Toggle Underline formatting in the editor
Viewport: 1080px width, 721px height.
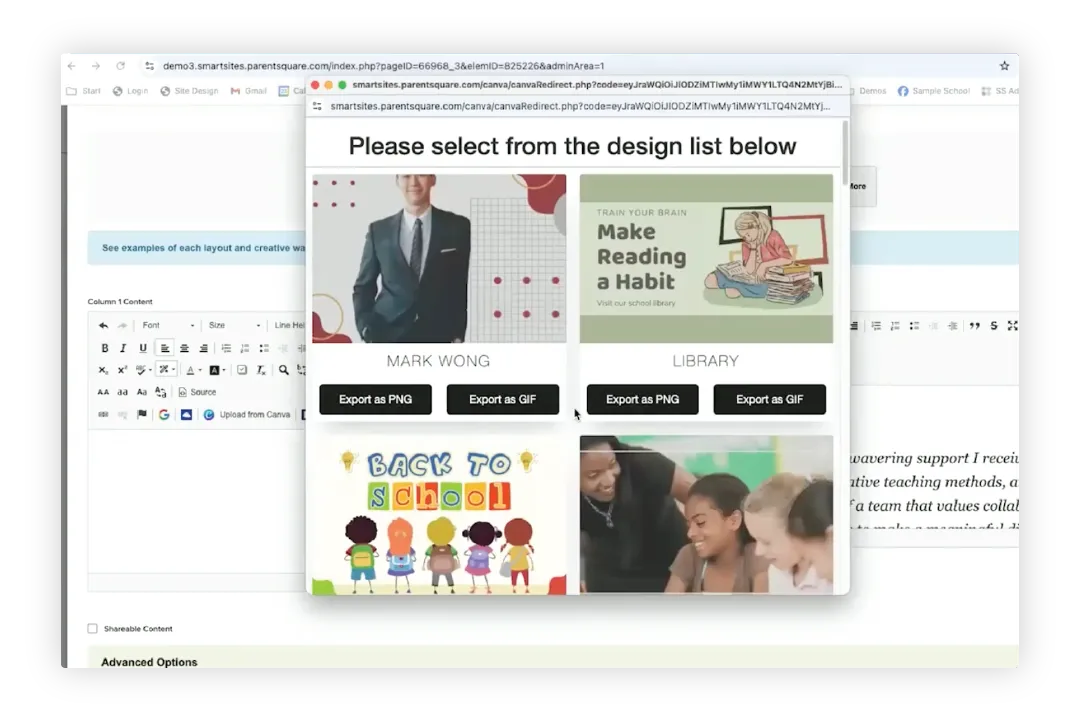tap(143, 348)
